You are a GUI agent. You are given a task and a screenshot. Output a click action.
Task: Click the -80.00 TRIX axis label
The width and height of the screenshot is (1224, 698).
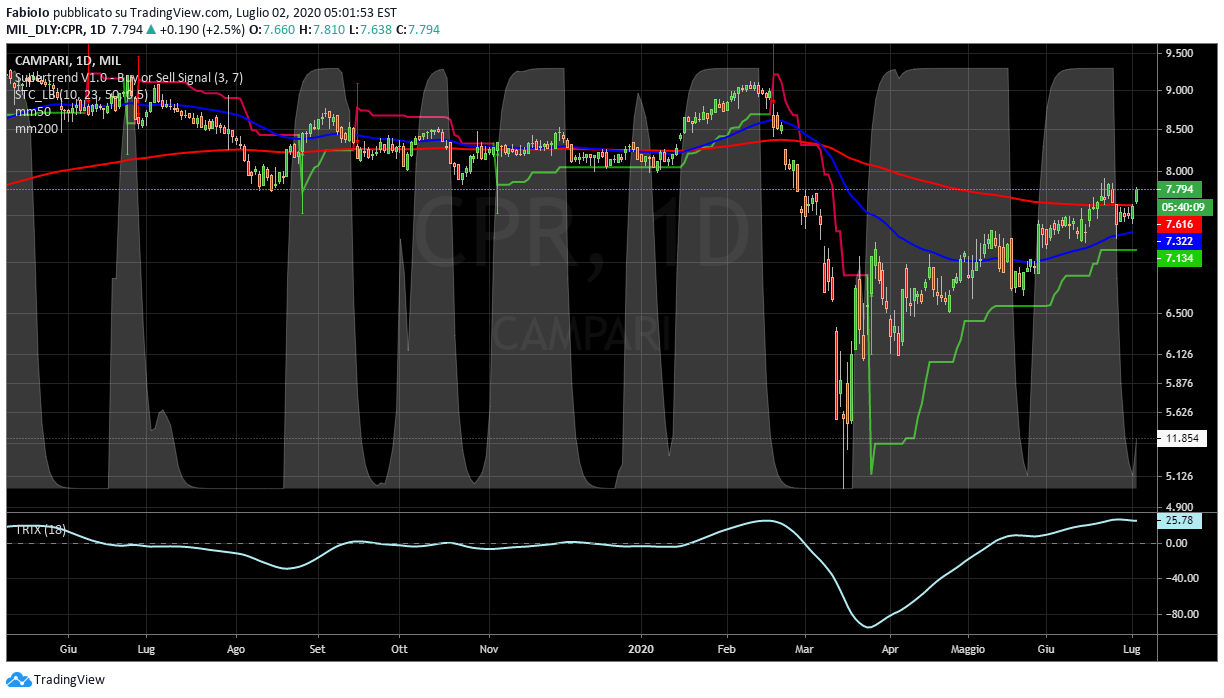click(x=1180, y=614)
